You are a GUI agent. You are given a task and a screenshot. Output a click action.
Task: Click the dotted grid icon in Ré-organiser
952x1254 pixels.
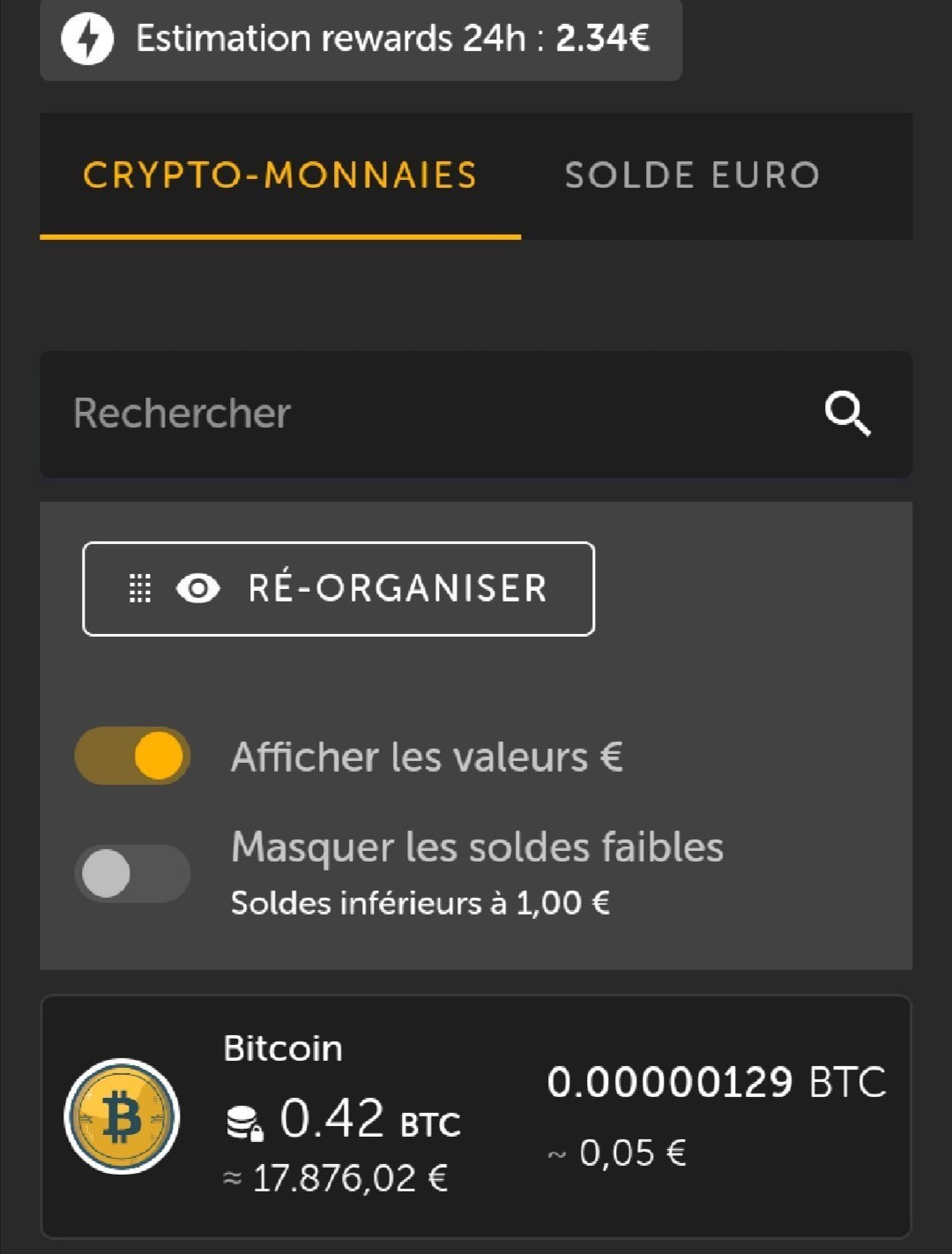139,588
